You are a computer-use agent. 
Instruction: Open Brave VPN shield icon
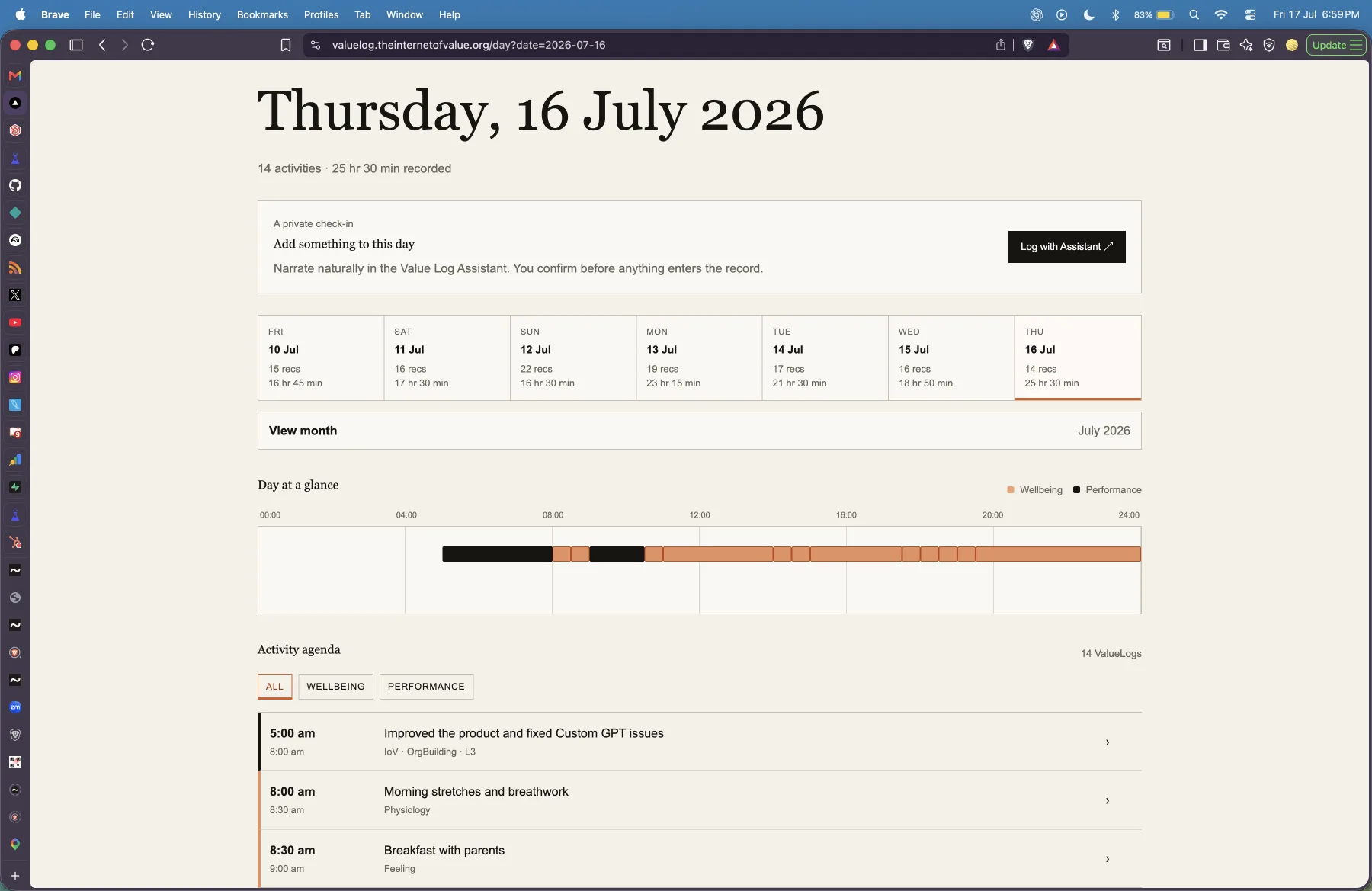tap(1269, 45)
